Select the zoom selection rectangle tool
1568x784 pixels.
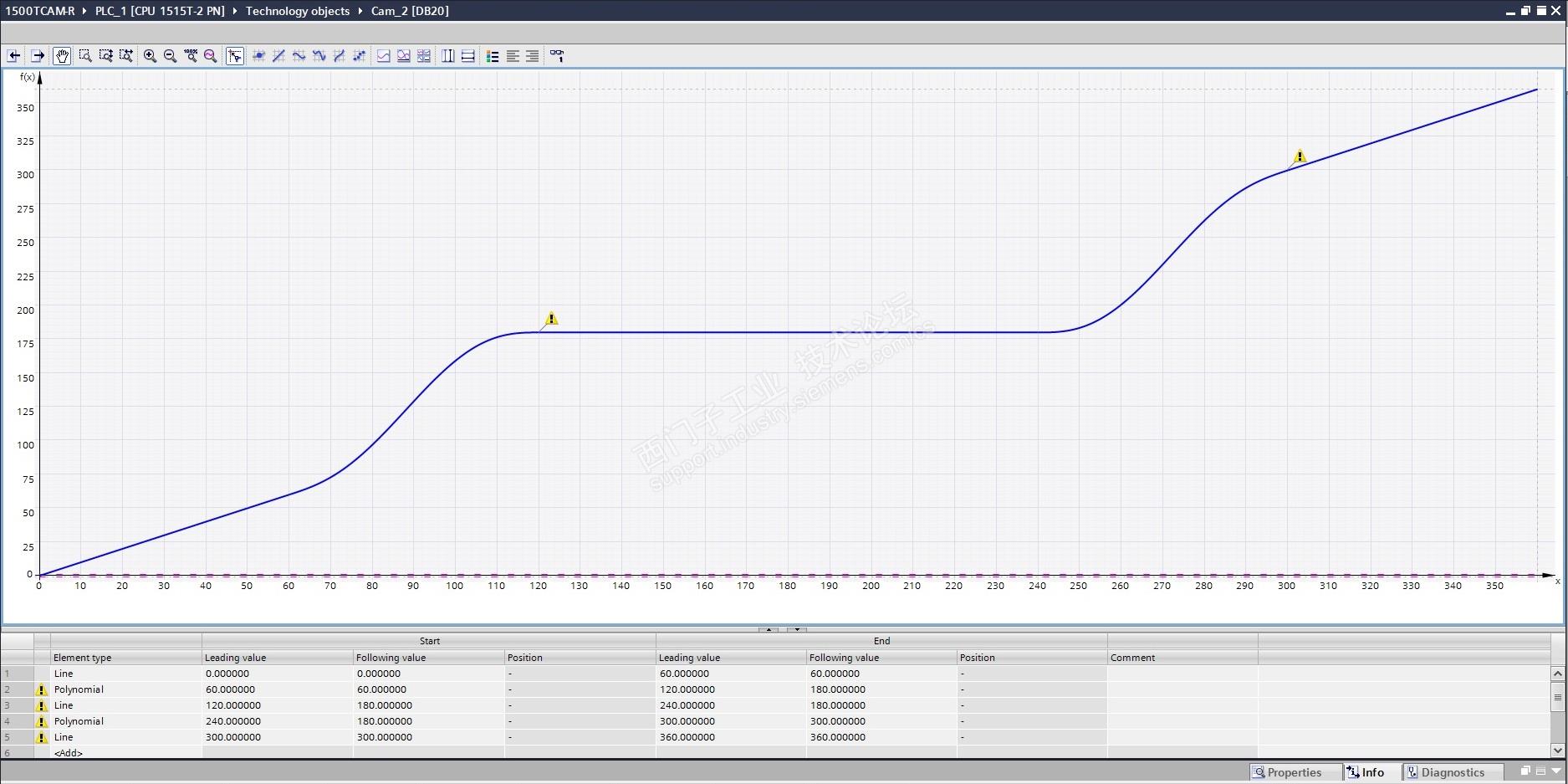coord(85,56)
